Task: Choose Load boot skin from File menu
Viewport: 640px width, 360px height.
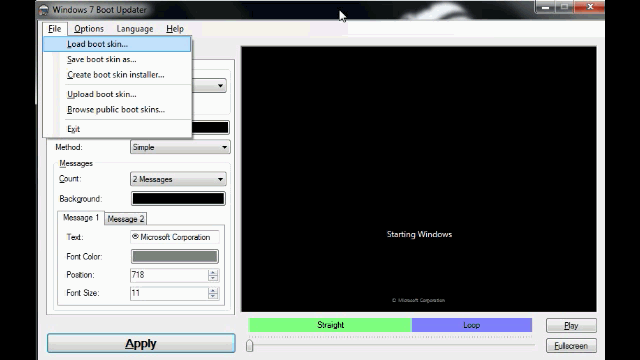Action: click(117, 44)
